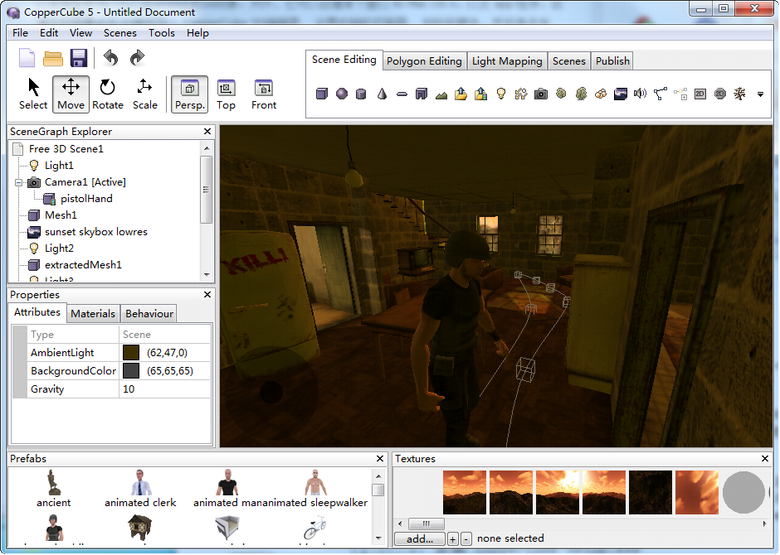The height and width of the screenshot is (555, 780).
Task: Toggle the Persp. view mode
Action: [x=189, y=94]
